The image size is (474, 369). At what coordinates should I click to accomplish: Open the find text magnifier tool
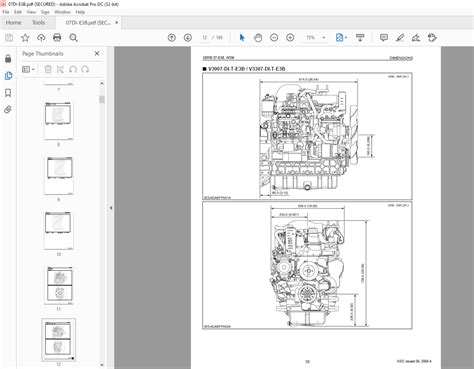(74, 38)
